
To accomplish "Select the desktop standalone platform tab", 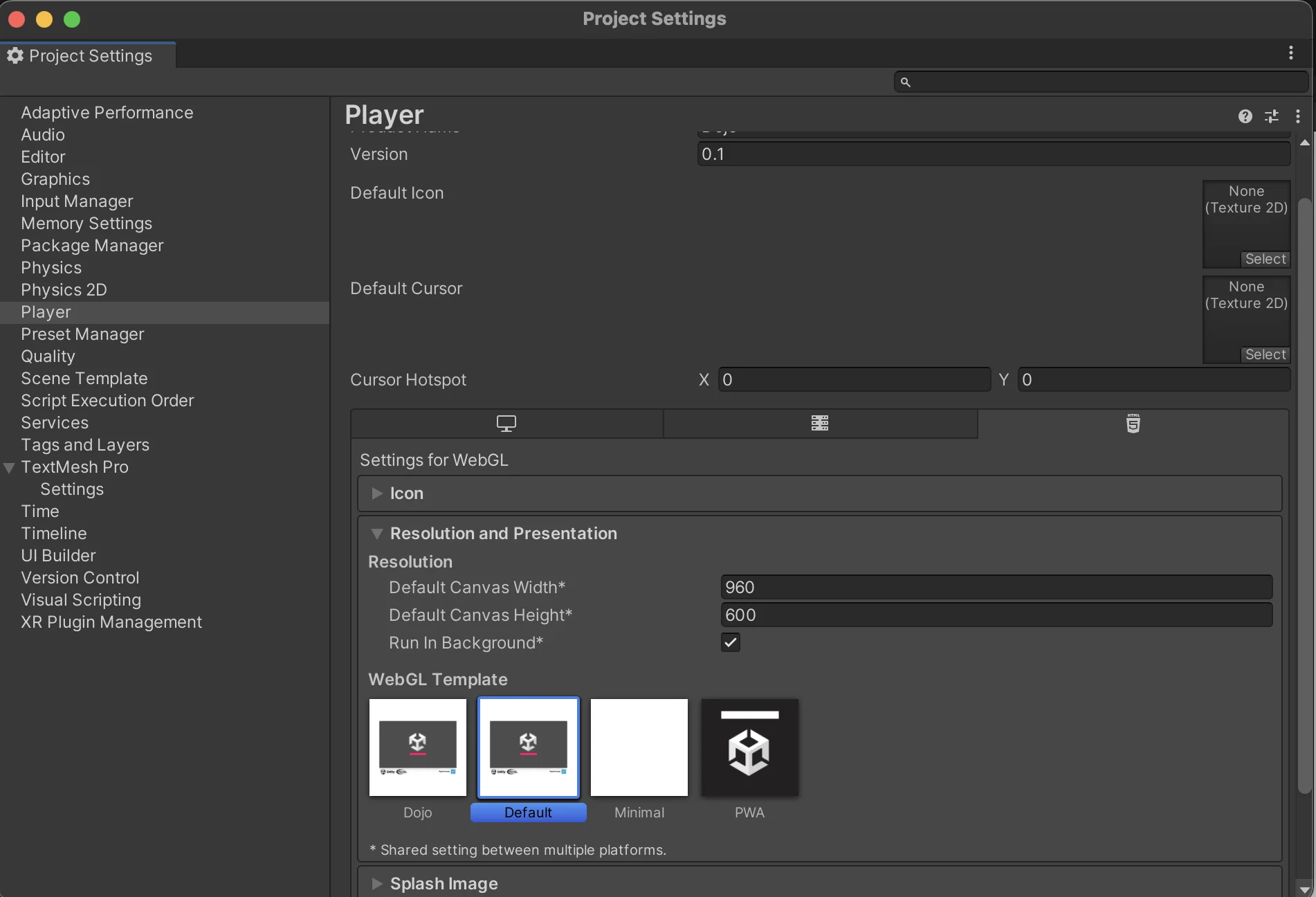I will (x=506, y=424).
